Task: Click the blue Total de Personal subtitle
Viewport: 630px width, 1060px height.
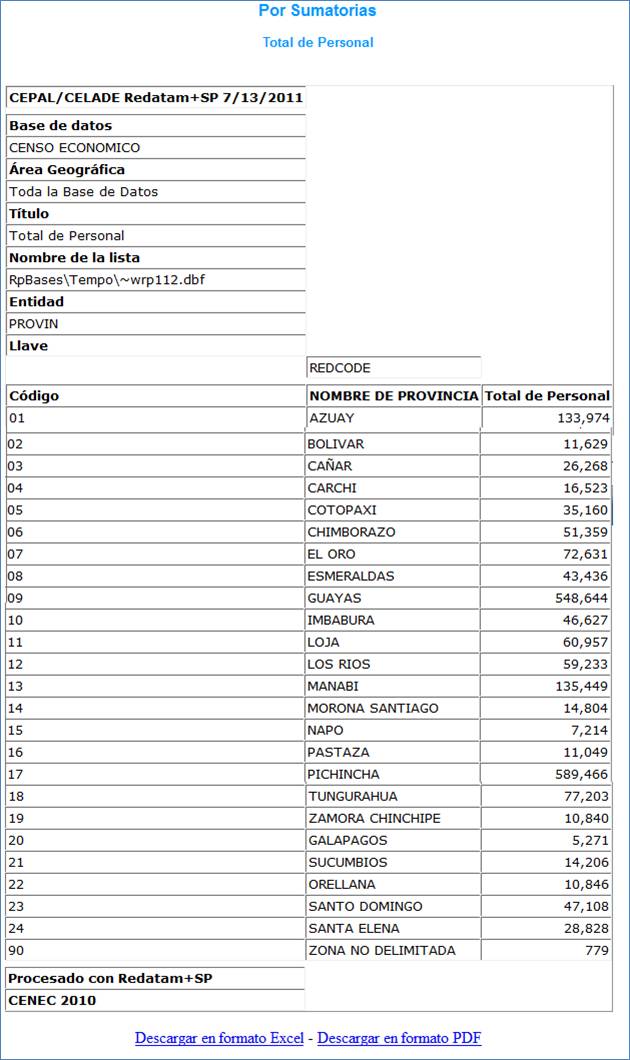Action: coord(318,42)
